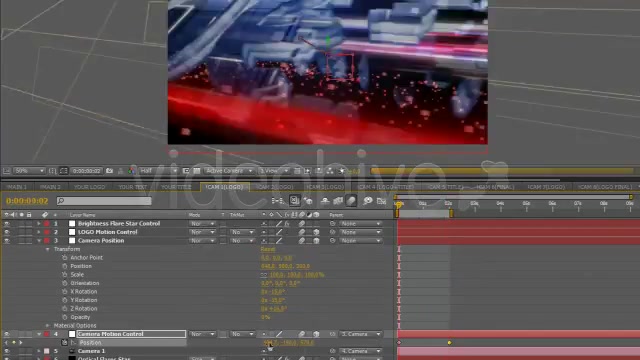The image size is (640, 360).
Task: Expand the Material Options group
Action: pyautogui.click(x=47, y=326)
